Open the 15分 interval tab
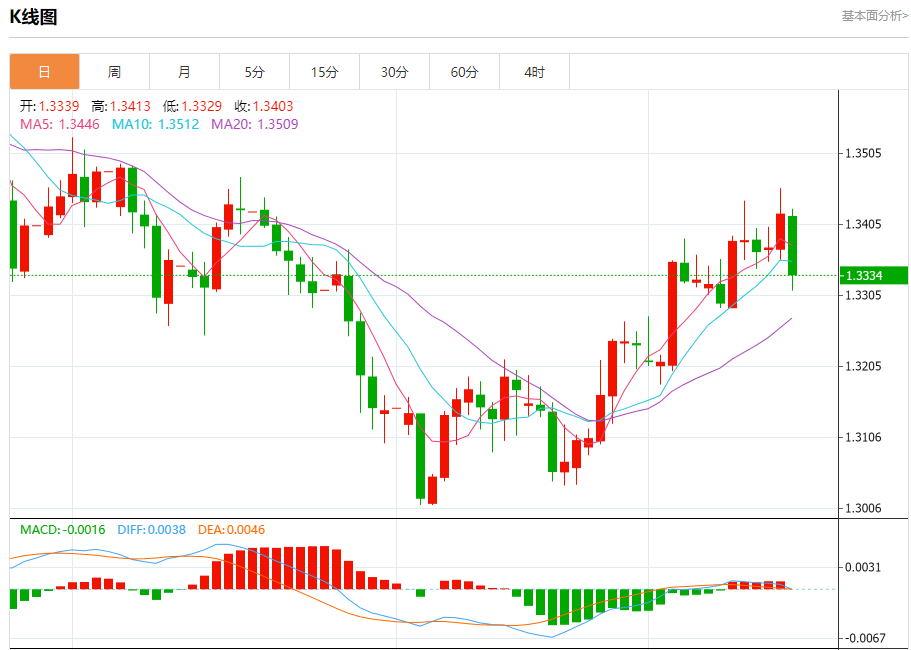911x650 pixels. (x=324, y=72)
